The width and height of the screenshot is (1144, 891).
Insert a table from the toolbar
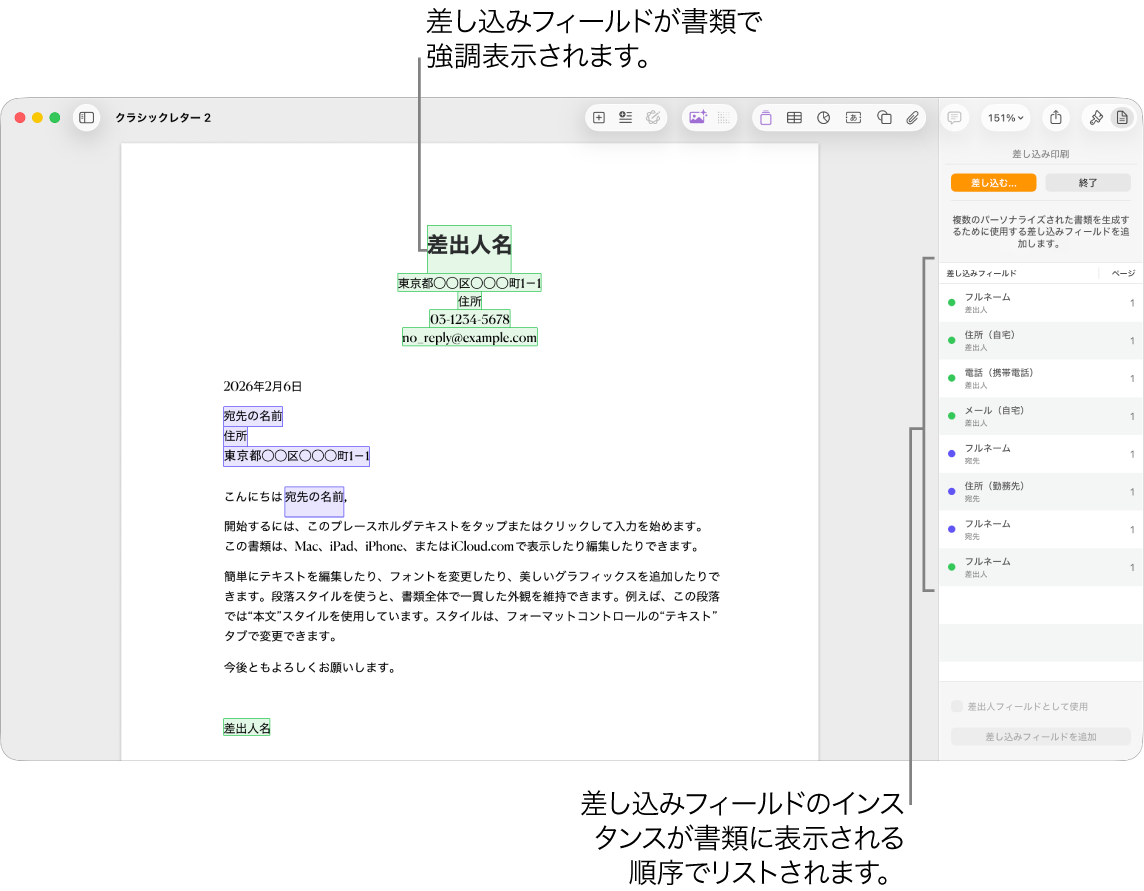tap(795, 117)
